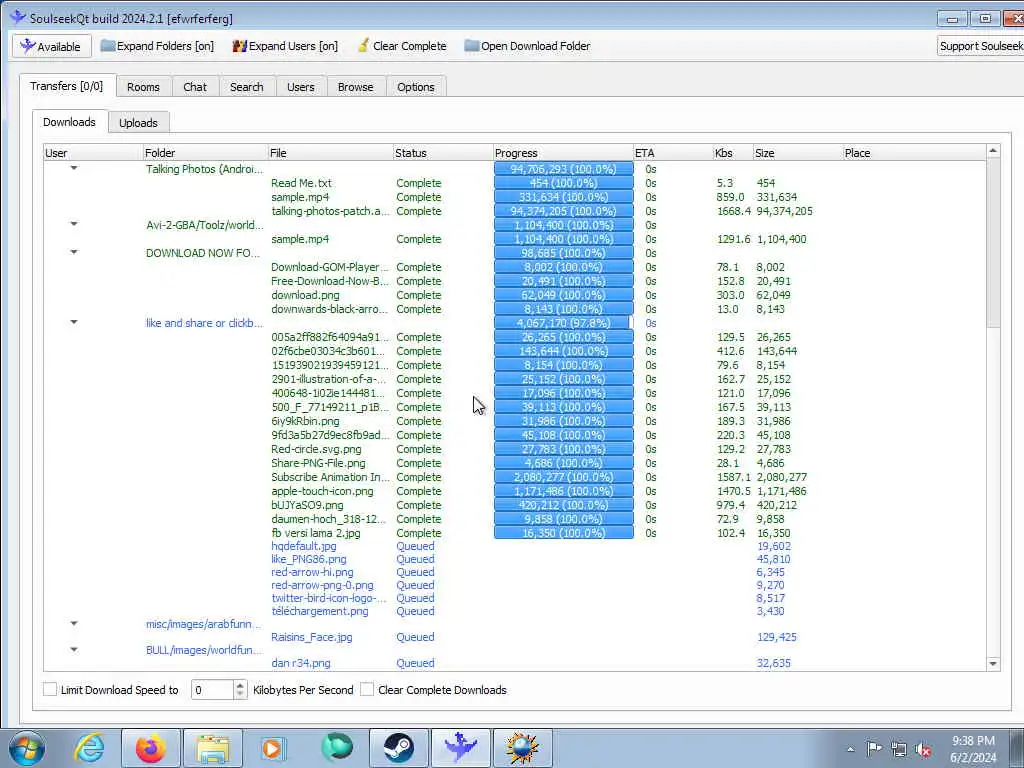Click the Expand Users people icon
This screenshot has width=1024, height=768.
point(240,46)
